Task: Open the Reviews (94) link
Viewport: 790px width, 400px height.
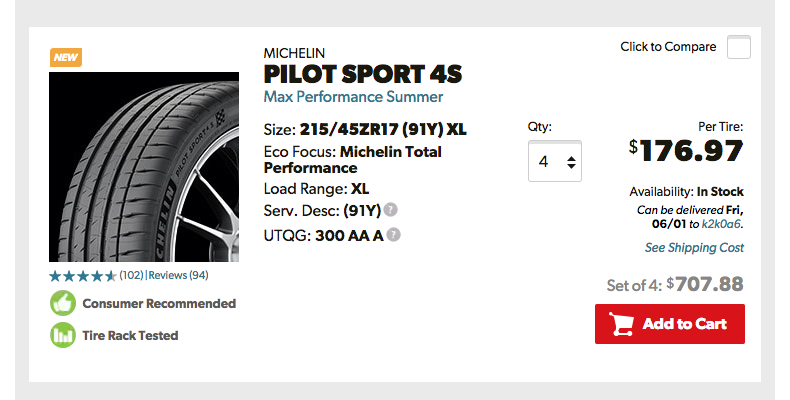Action: (x=178, y=275)
